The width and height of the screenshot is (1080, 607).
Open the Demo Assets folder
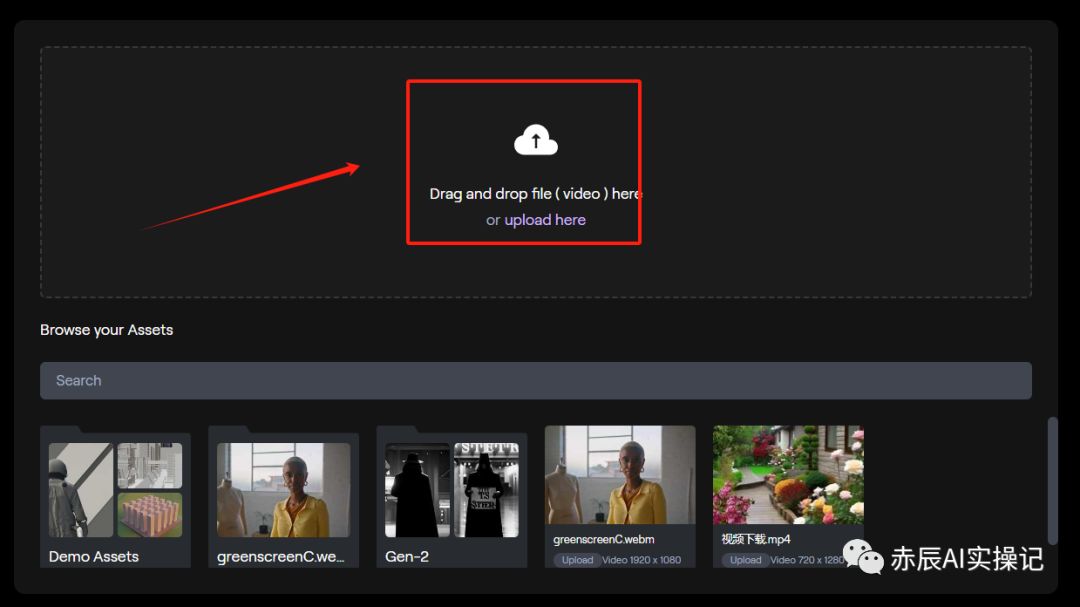click(x=115, y=497)
